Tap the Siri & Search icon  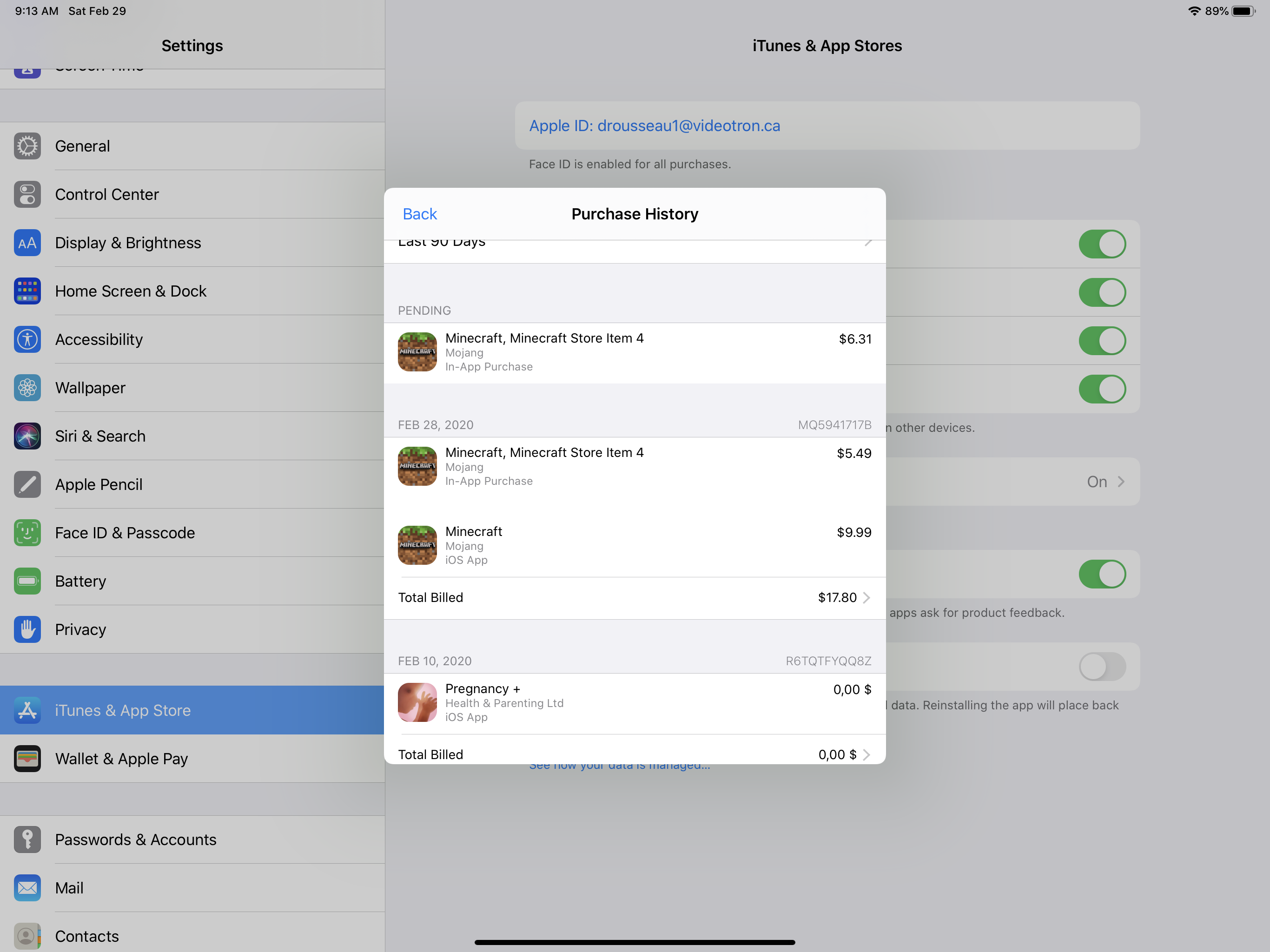[27, 436]
